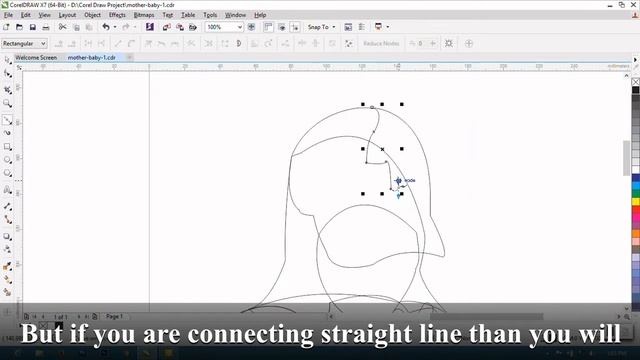Select the Pick tool in toolbox

[7, 60]
